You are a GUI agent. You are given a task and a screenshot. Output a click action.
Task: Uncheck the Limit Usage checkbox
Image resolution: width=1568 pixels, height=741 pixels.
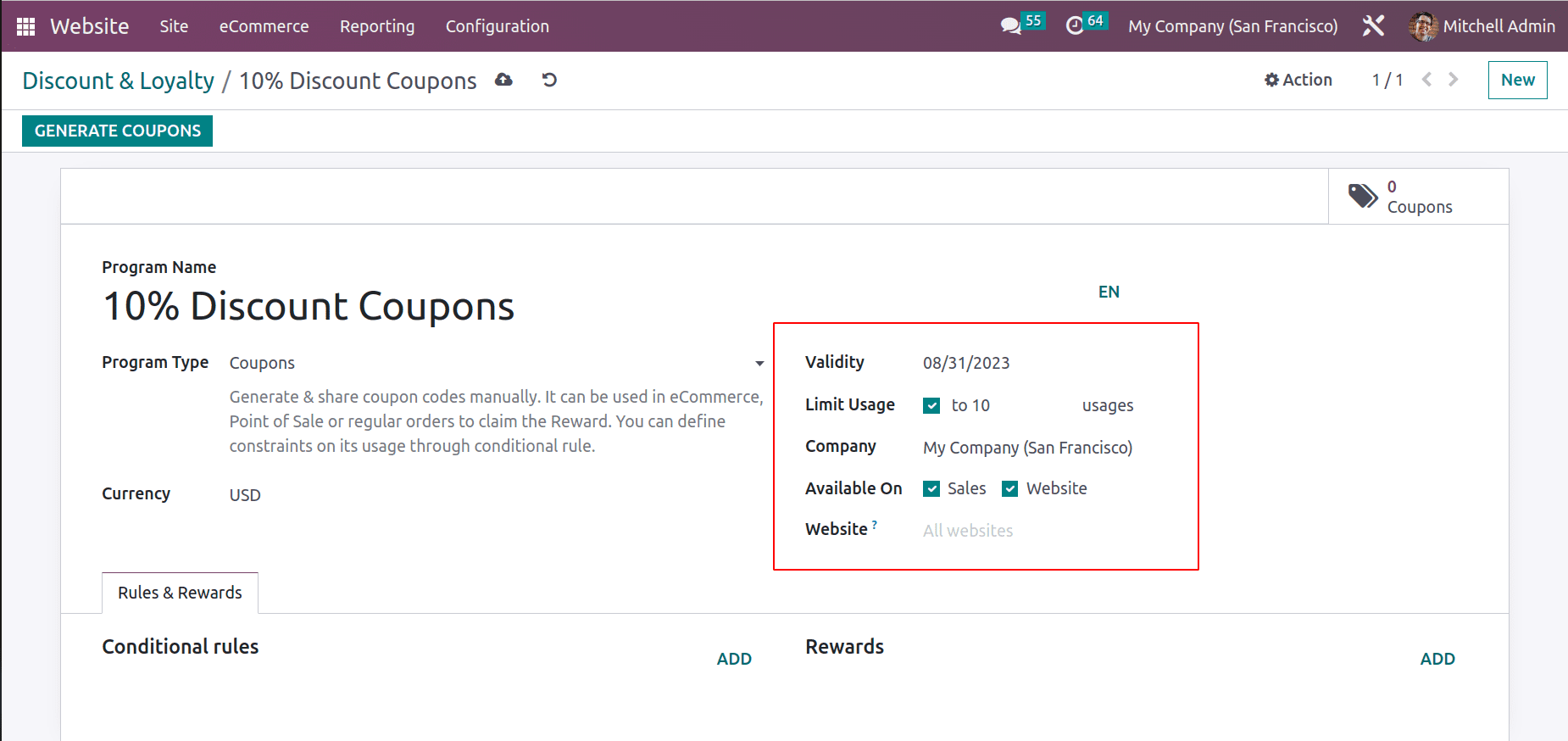click(x=931, y=405)
